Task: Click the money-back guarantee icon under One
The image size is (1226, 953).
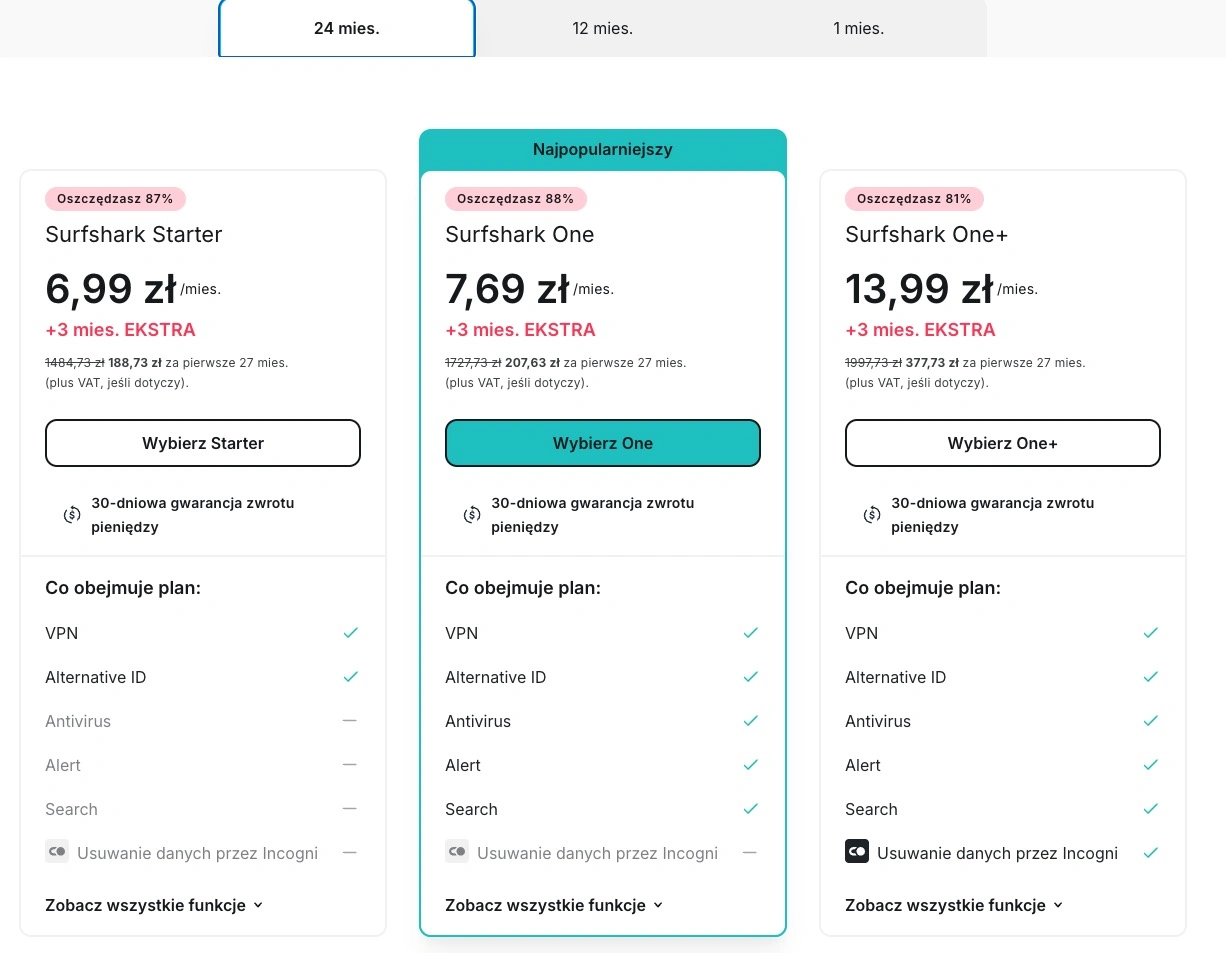Action: (472, 515)
